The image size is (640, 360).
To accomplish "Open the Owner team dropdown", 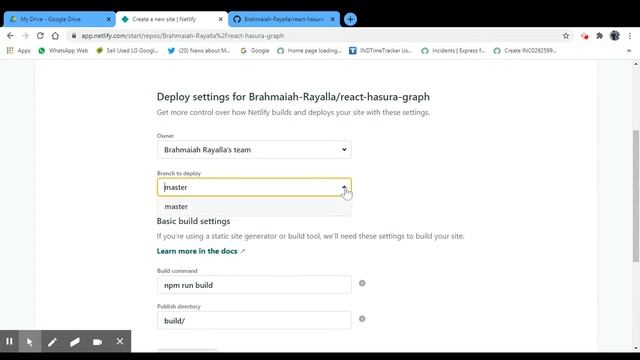I will (x=254, y=150).
